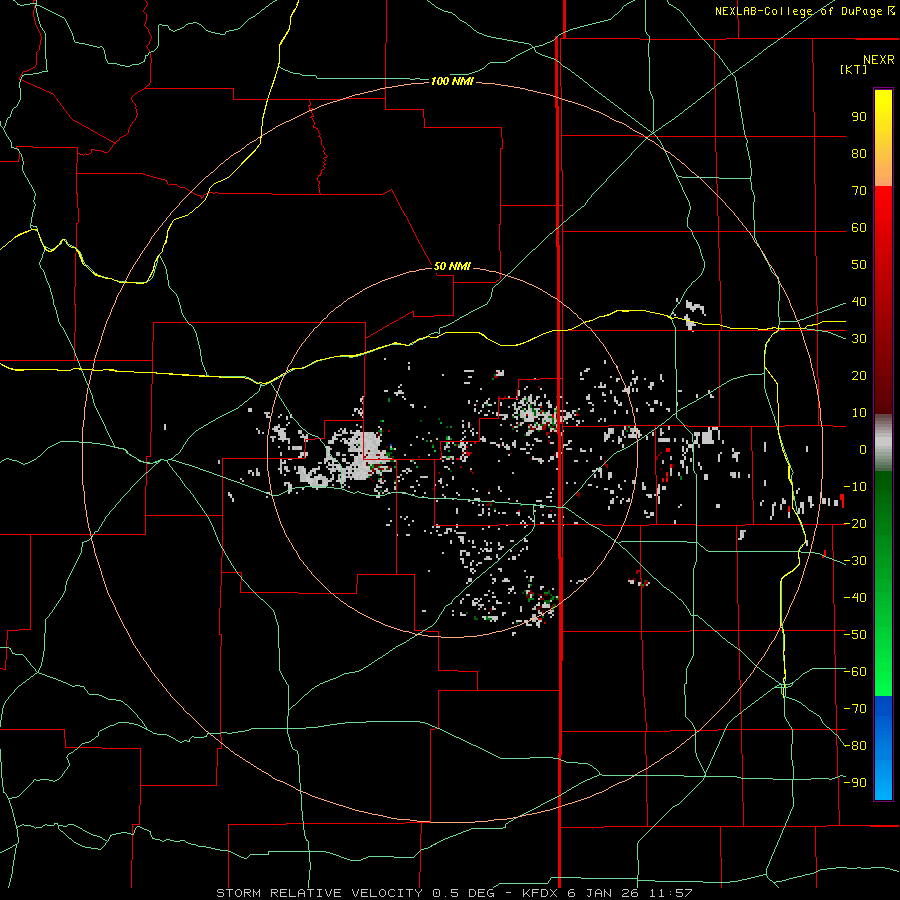
Task: Click the -40 scale value
Action: [855, 598]
